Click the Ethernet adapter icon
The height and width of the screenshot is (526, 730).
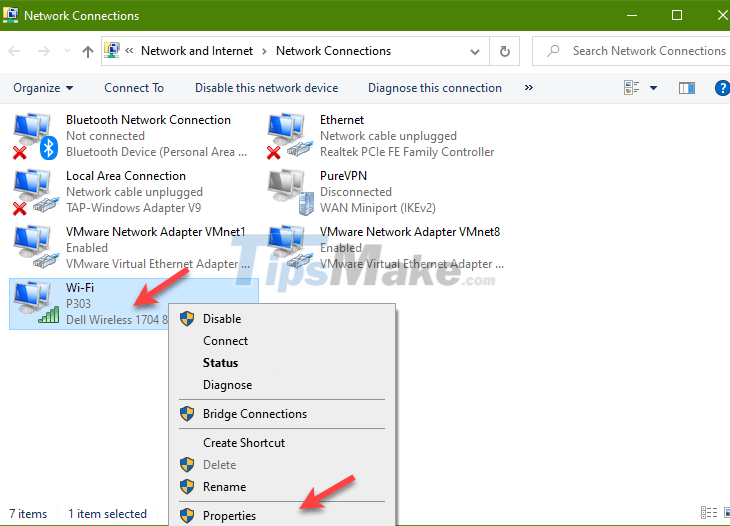(x=290, y=136)
